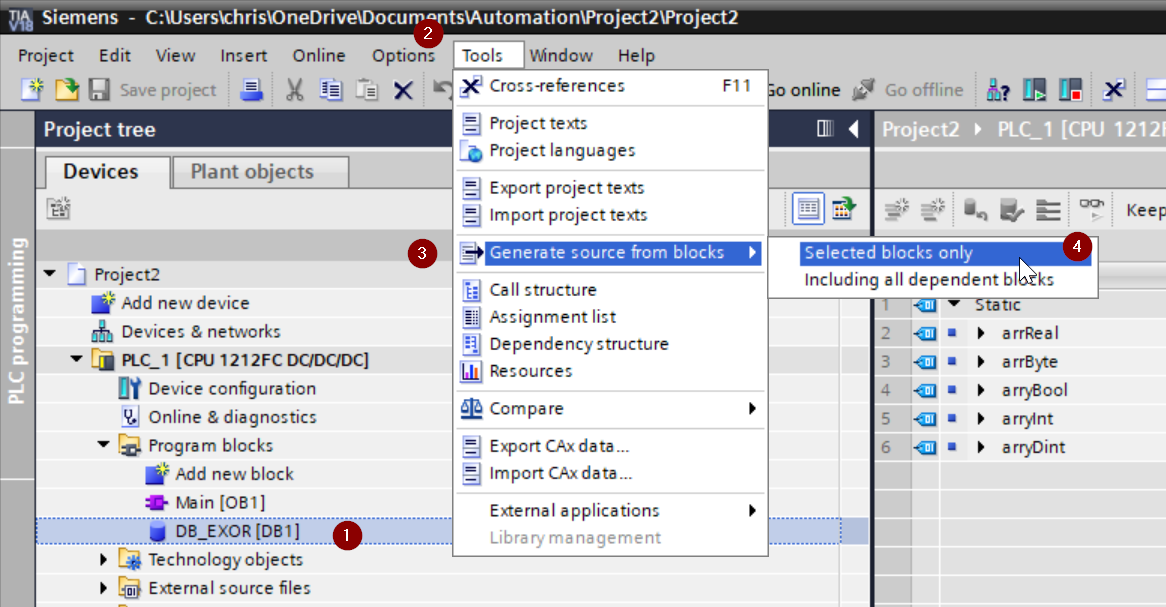Click the Paste clipboard icon

[367, 90]
